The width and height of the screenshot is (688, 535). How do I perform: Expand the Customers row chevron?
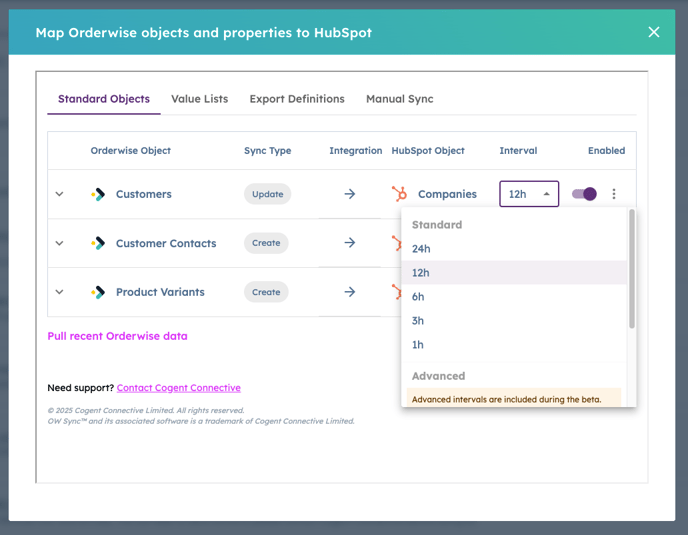click(x=59, y=194)
